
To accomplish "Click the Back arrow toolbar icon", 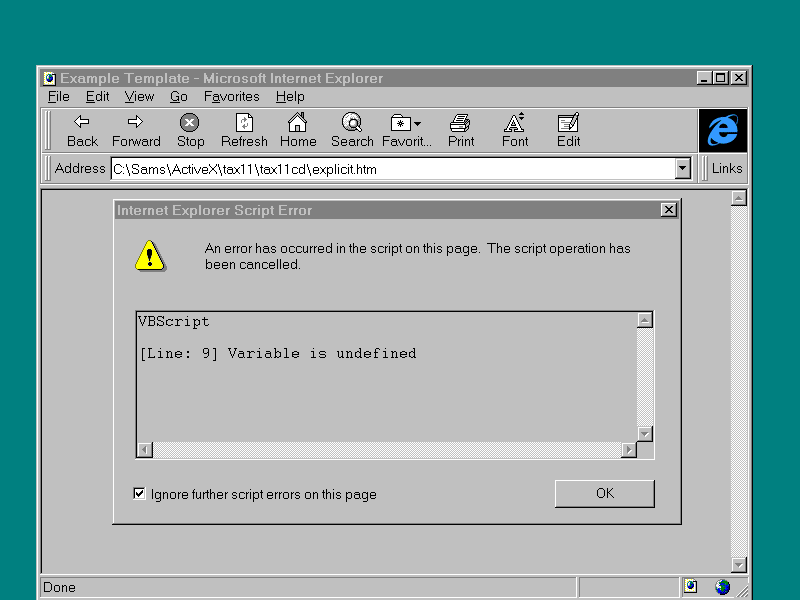I will pyautogui.click(x=82, y=123).
